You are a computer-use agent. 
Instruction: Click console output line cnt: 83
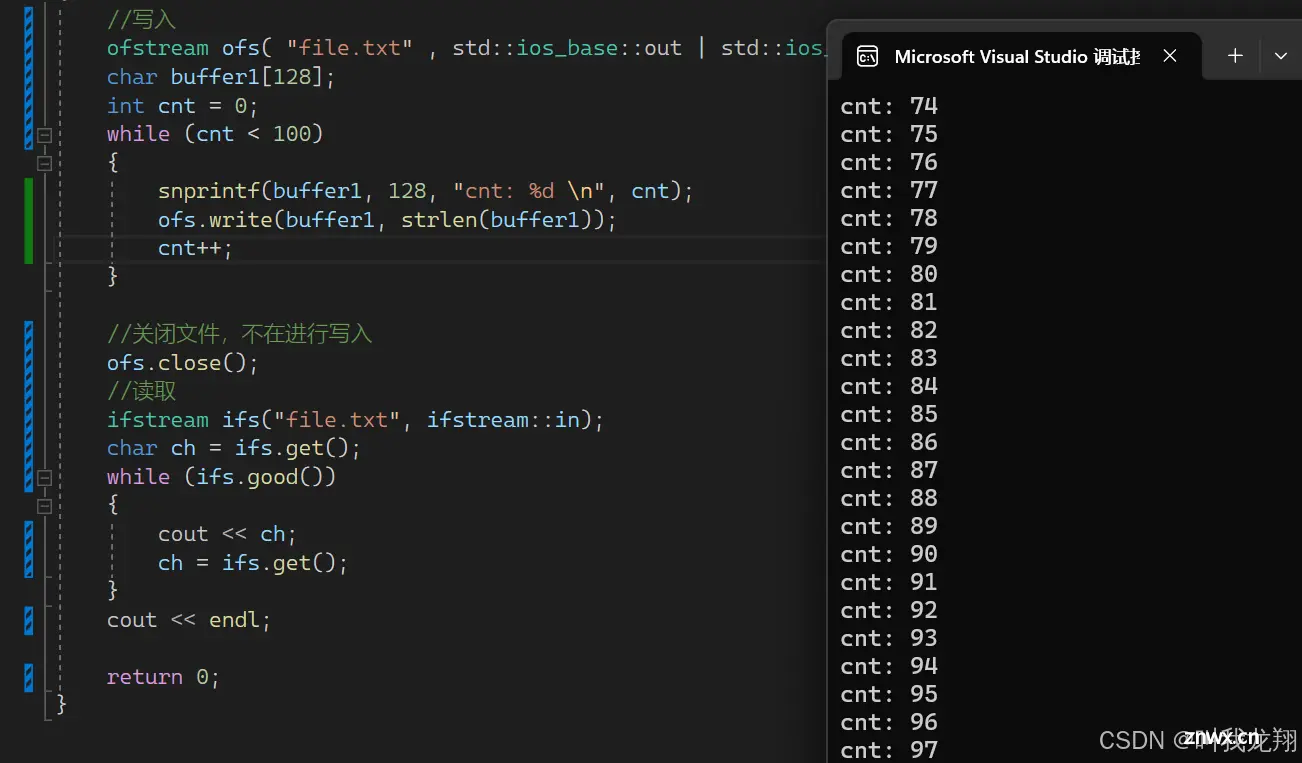click(889, 358)
